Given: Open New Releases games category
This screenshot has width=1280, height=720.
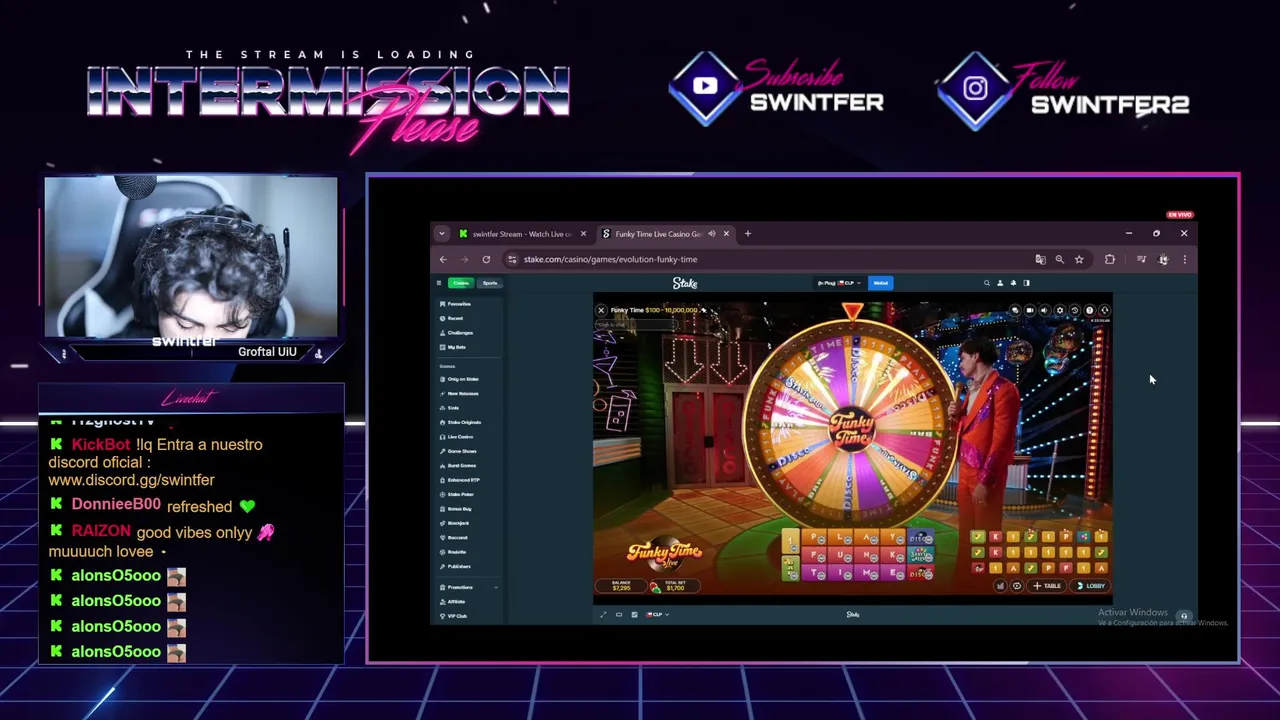Looking at the screenshot, I should (x=459, y=394).
